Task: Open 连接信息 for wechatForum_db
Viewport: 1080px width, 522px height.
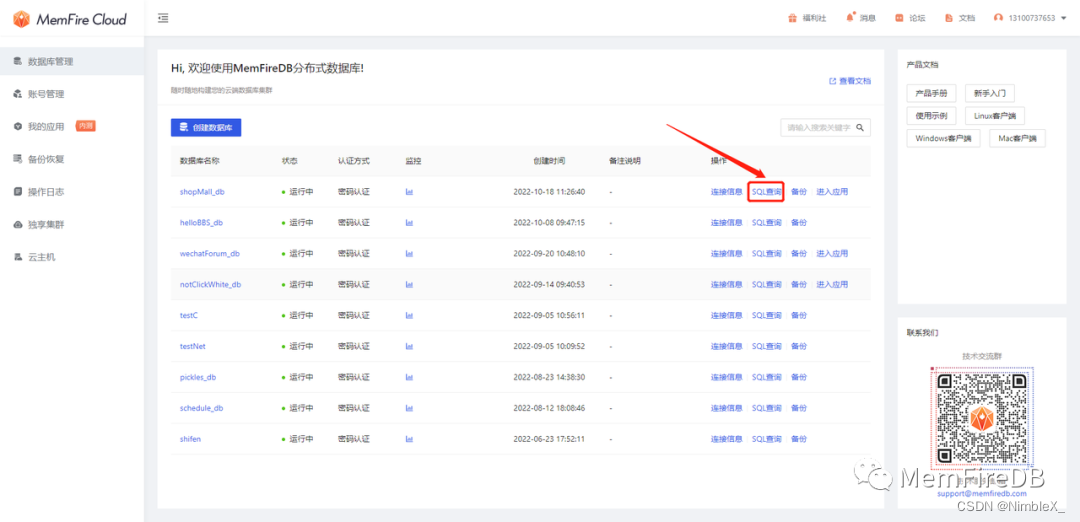Action: click(x=727, y=254)
